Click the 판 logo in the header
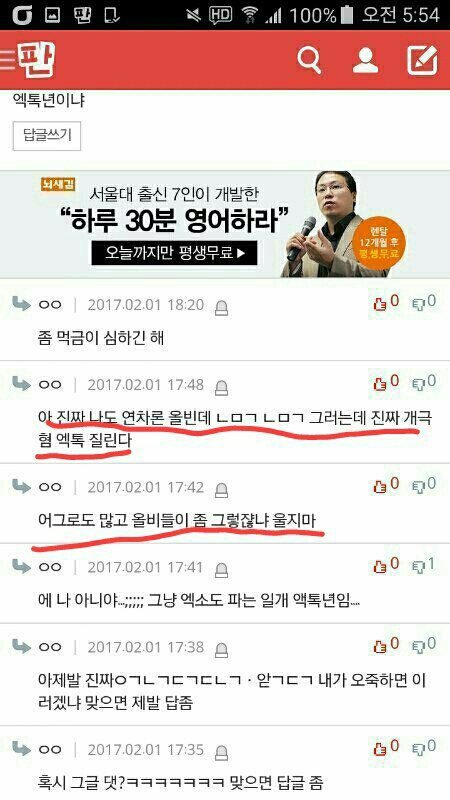Viewport: 450px width, 800px height. 36,59
